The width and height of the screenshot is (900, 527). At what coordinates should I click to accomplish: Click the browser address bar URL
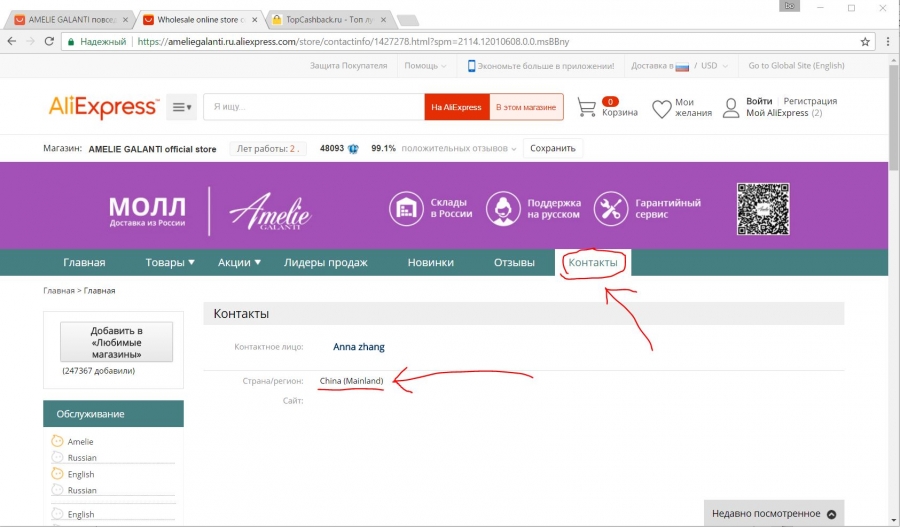point(354,42)
